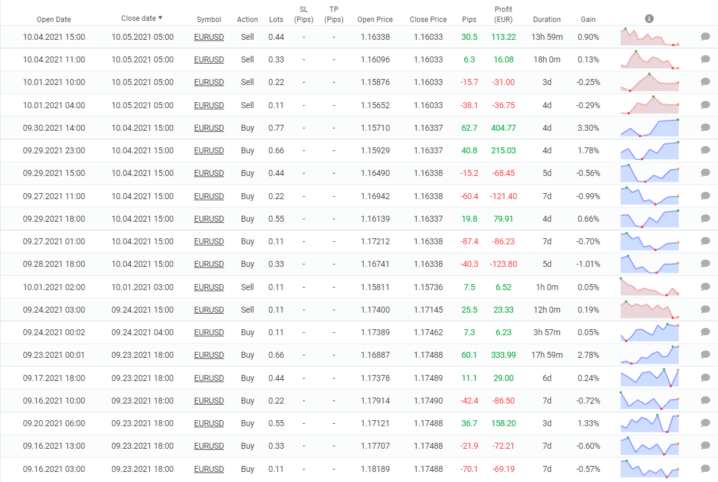Open comment icon for trade opened 10.04.2021 15:00
The width and height of the screenshot is (718, 482).
point(705,37)
